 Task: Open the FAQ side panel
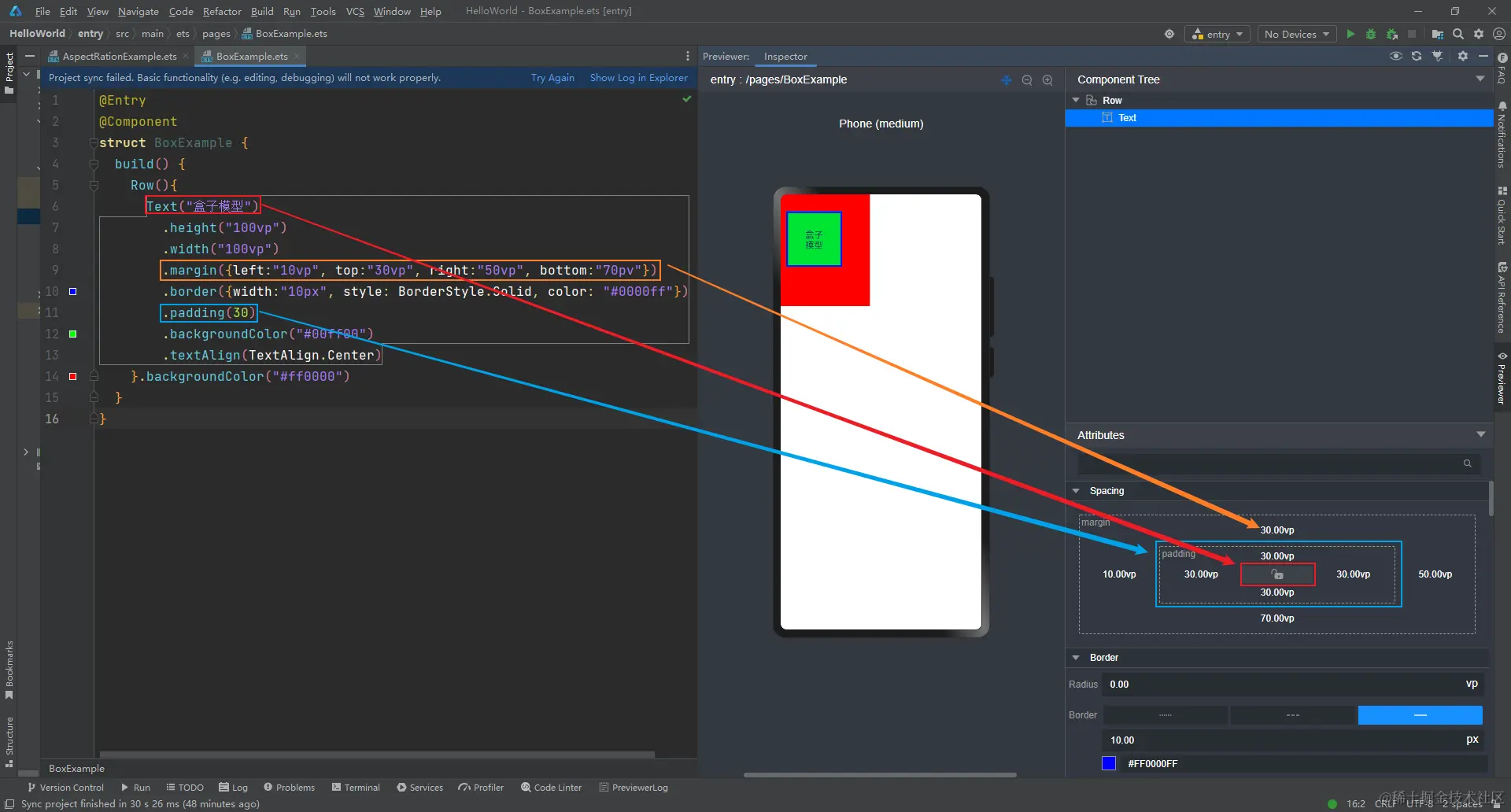click(x=1502, y=68)
